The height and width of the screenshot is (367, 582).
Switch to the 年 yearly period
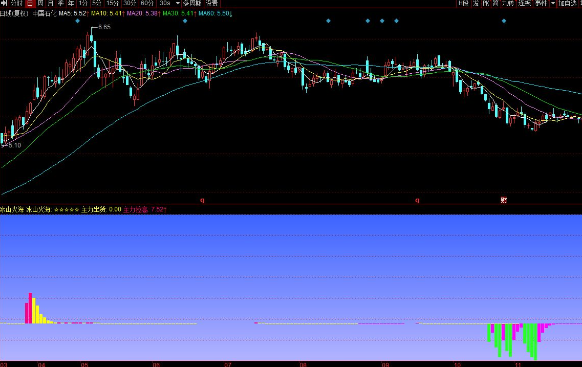pos(71,3)
